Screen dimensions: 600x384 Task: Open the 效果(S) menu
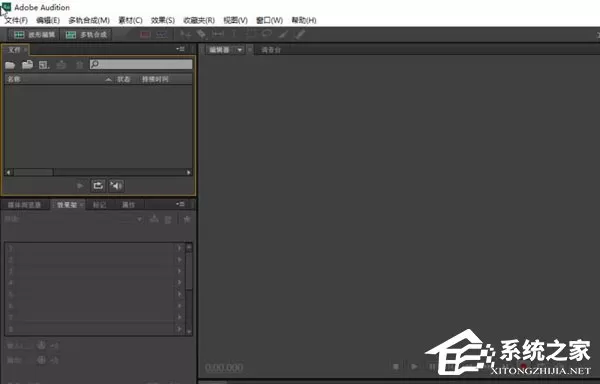click(163, 20)
